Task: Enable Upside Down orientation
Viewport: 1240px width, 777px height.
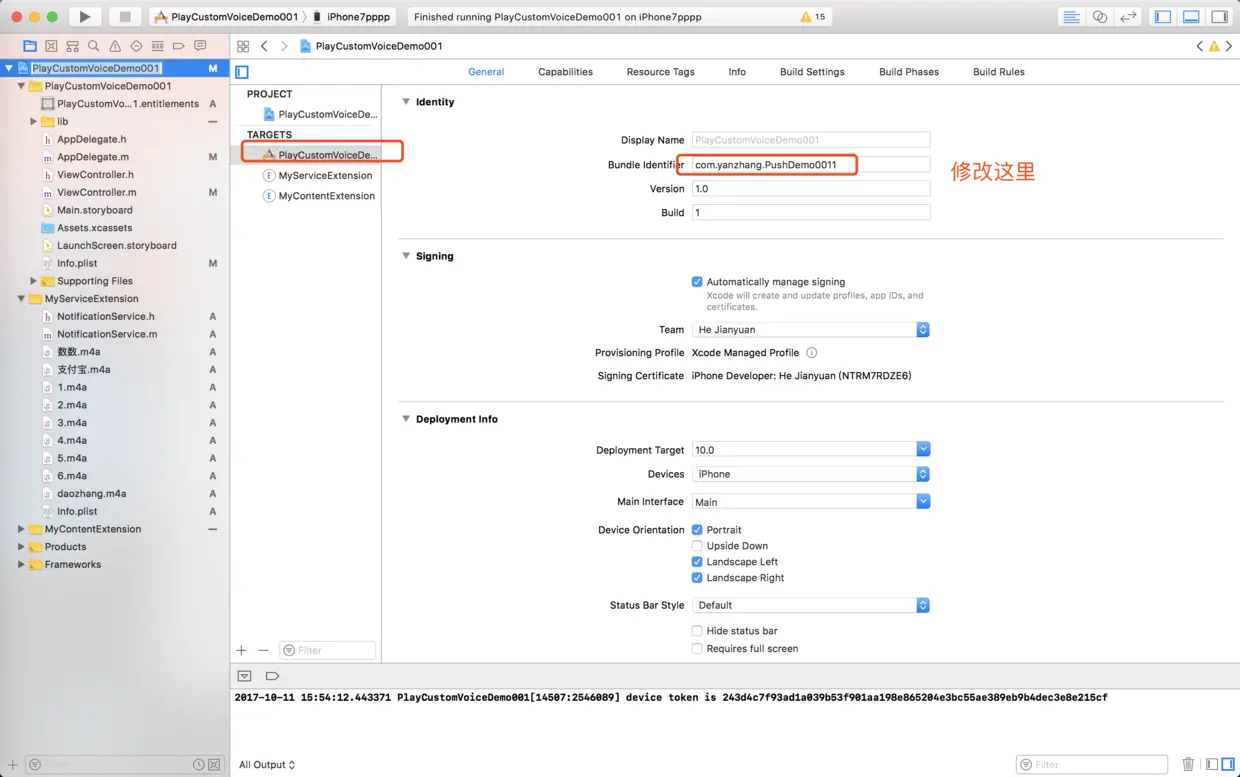Action: coord(697,546)
